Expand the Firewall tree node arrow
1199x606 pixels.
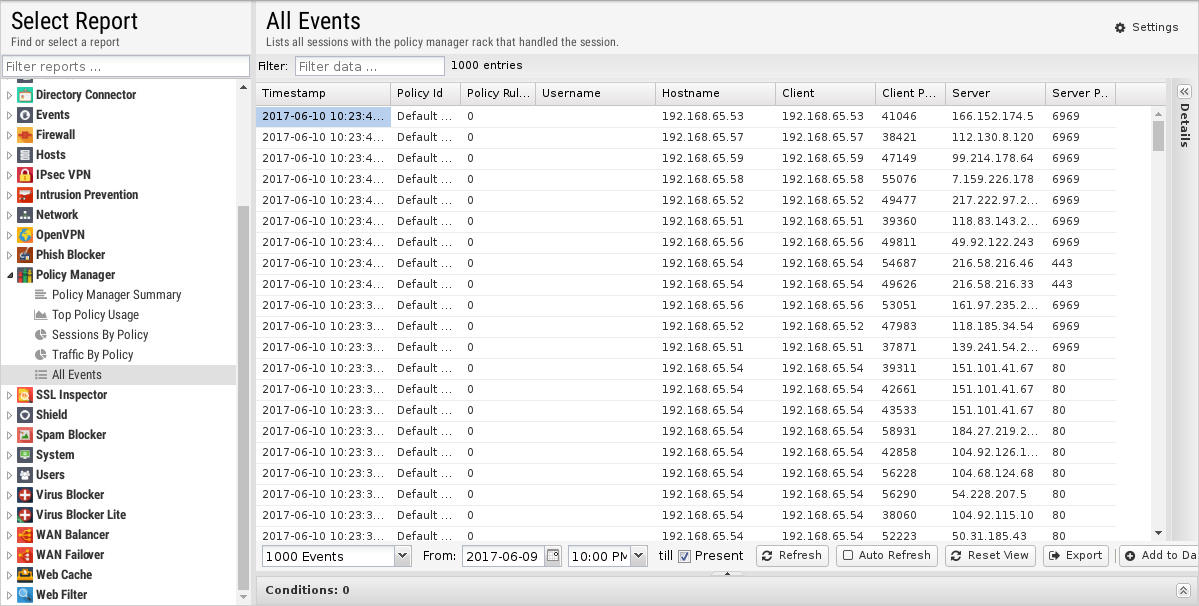(x=10, y=134)
